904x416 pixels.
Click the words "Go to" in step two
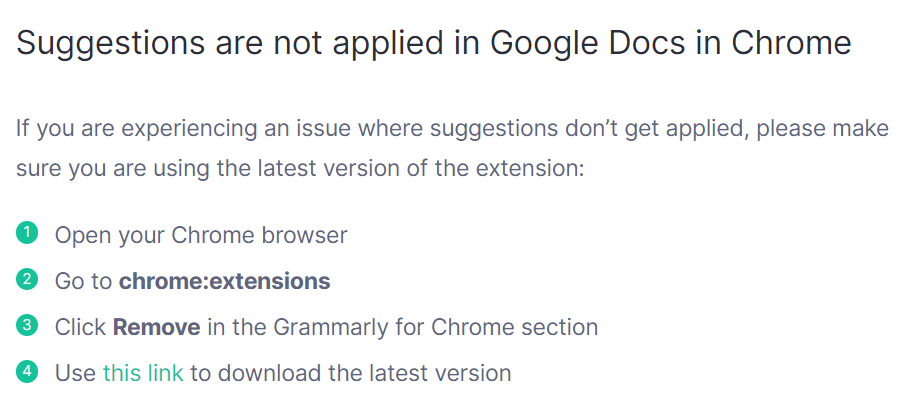tap(83, 281)
